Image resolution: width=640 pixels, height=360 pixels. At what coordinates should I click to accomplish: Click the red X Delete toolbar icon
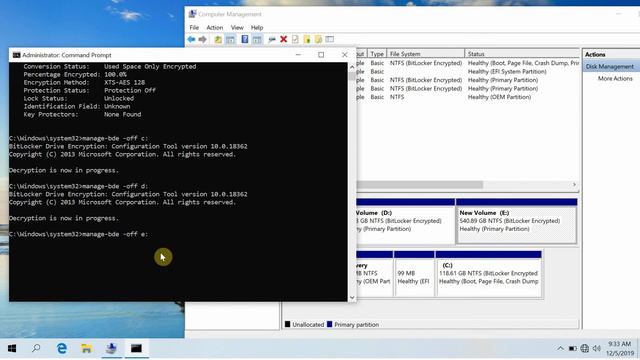[x=284, y=40]
